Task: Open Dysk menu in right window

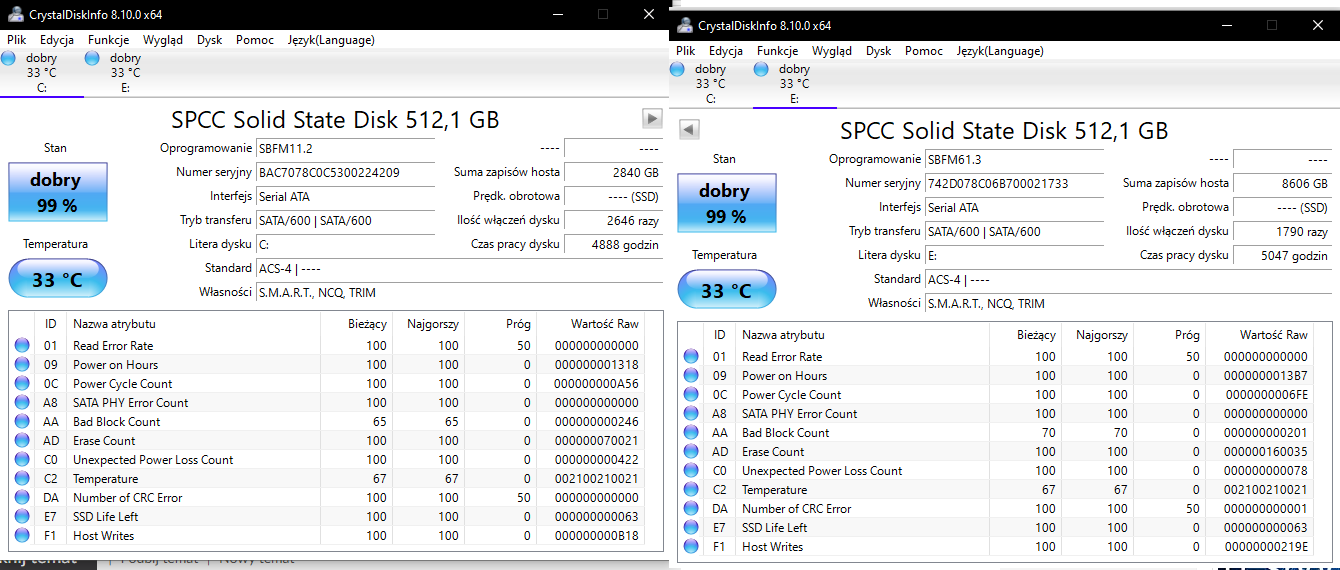Action: click(x=879, y=51)
